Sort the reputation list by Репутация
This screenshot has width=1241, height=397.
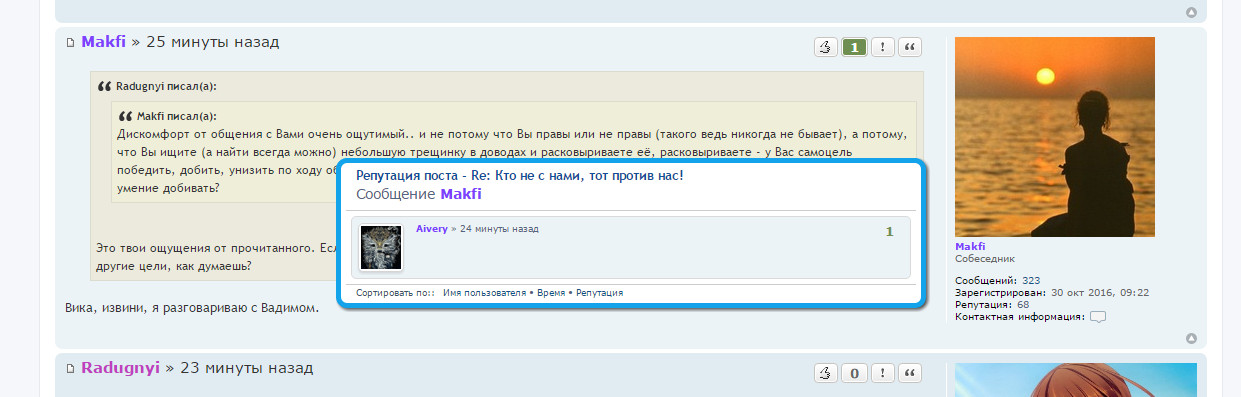click(x=599, y=292)
